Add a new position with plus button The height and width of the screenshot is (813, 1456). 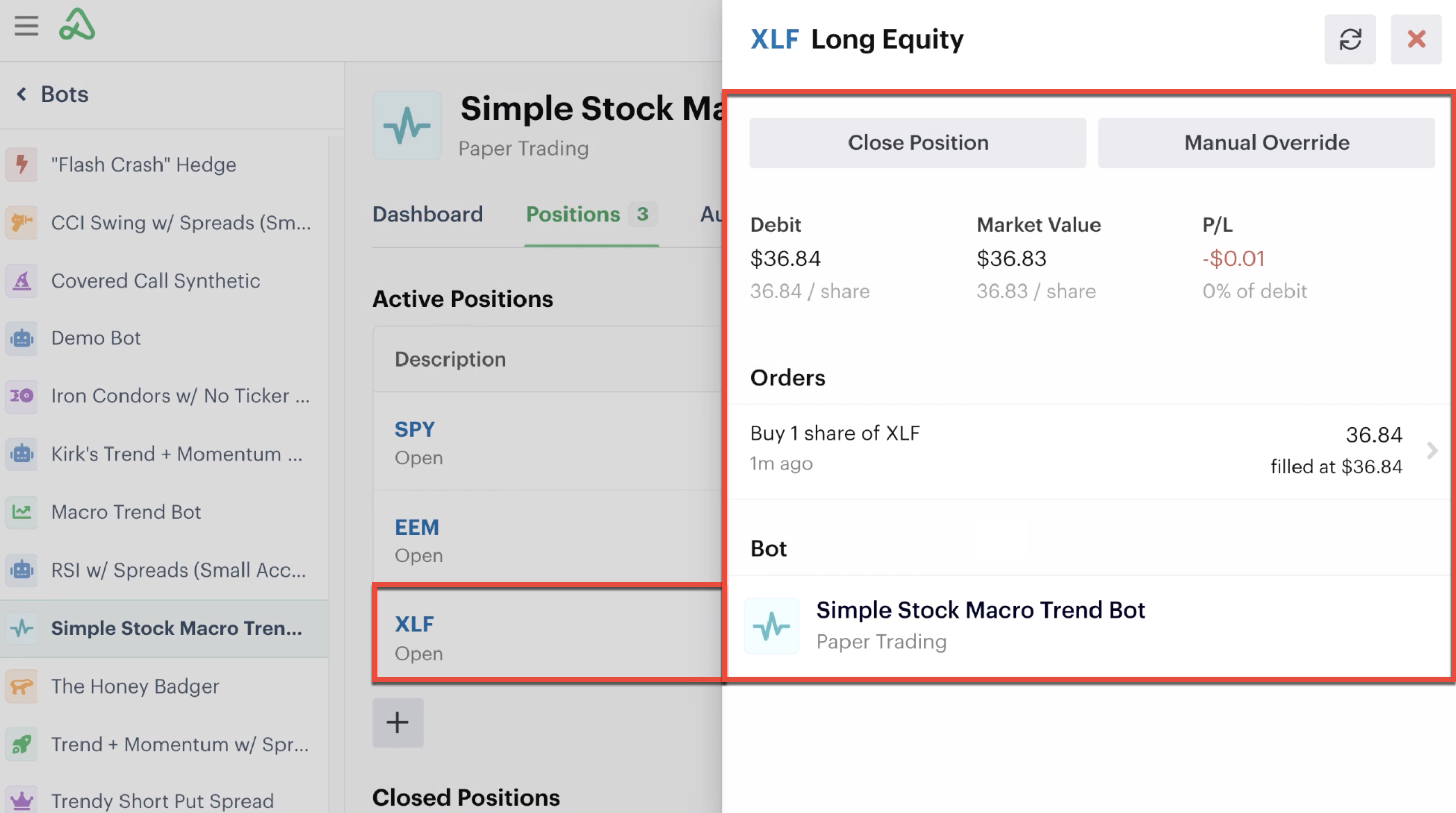tap(397, 722)
